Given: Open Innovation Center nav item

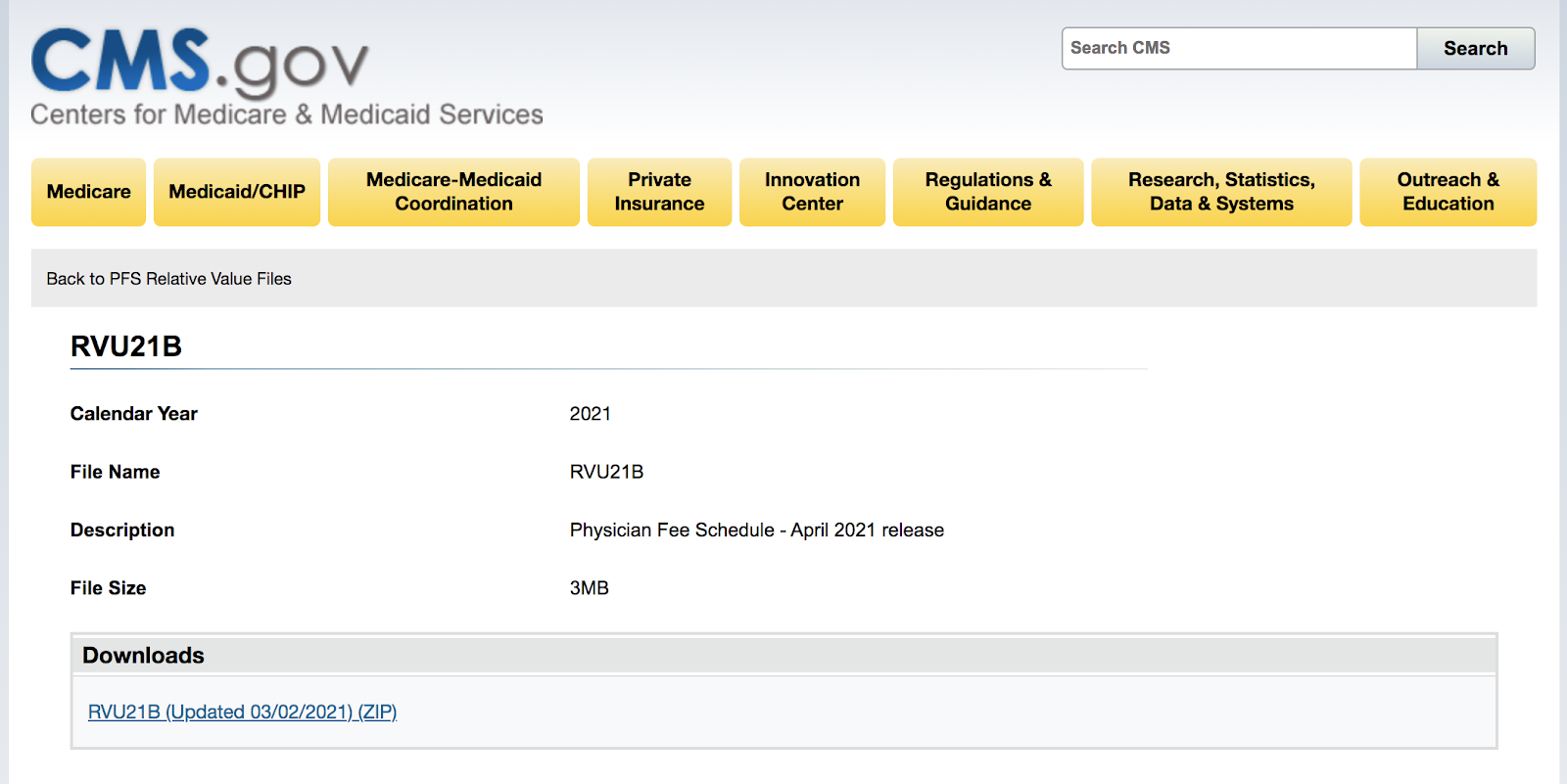Looking at the screenshot, I should coord(812,192).
